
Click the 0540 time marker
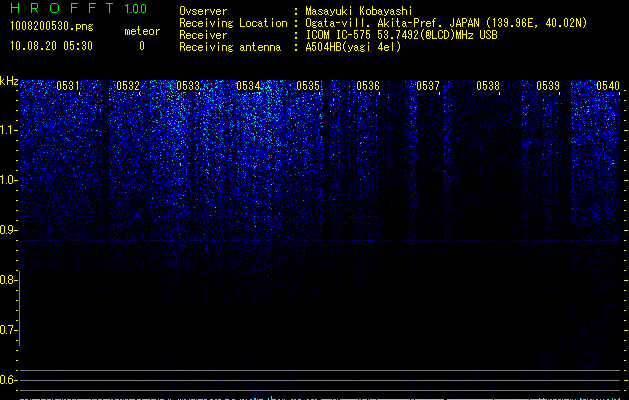pos(608,86)
